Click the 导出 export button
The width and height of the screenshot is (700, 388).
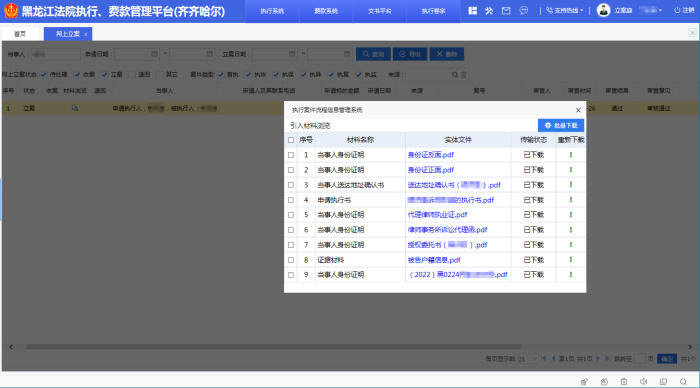pyautogui.click(x=410, y=54)
